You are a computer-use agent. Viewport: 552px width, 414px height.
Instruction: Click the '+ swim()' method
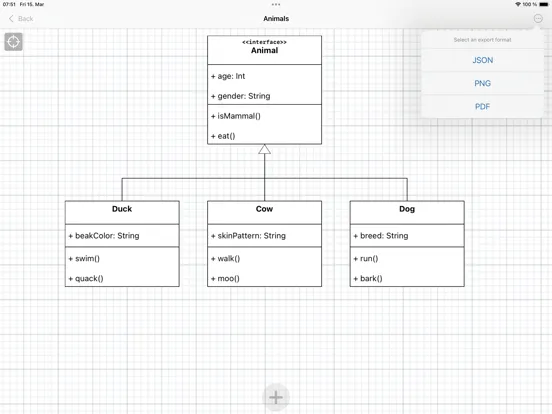(84, 258)
